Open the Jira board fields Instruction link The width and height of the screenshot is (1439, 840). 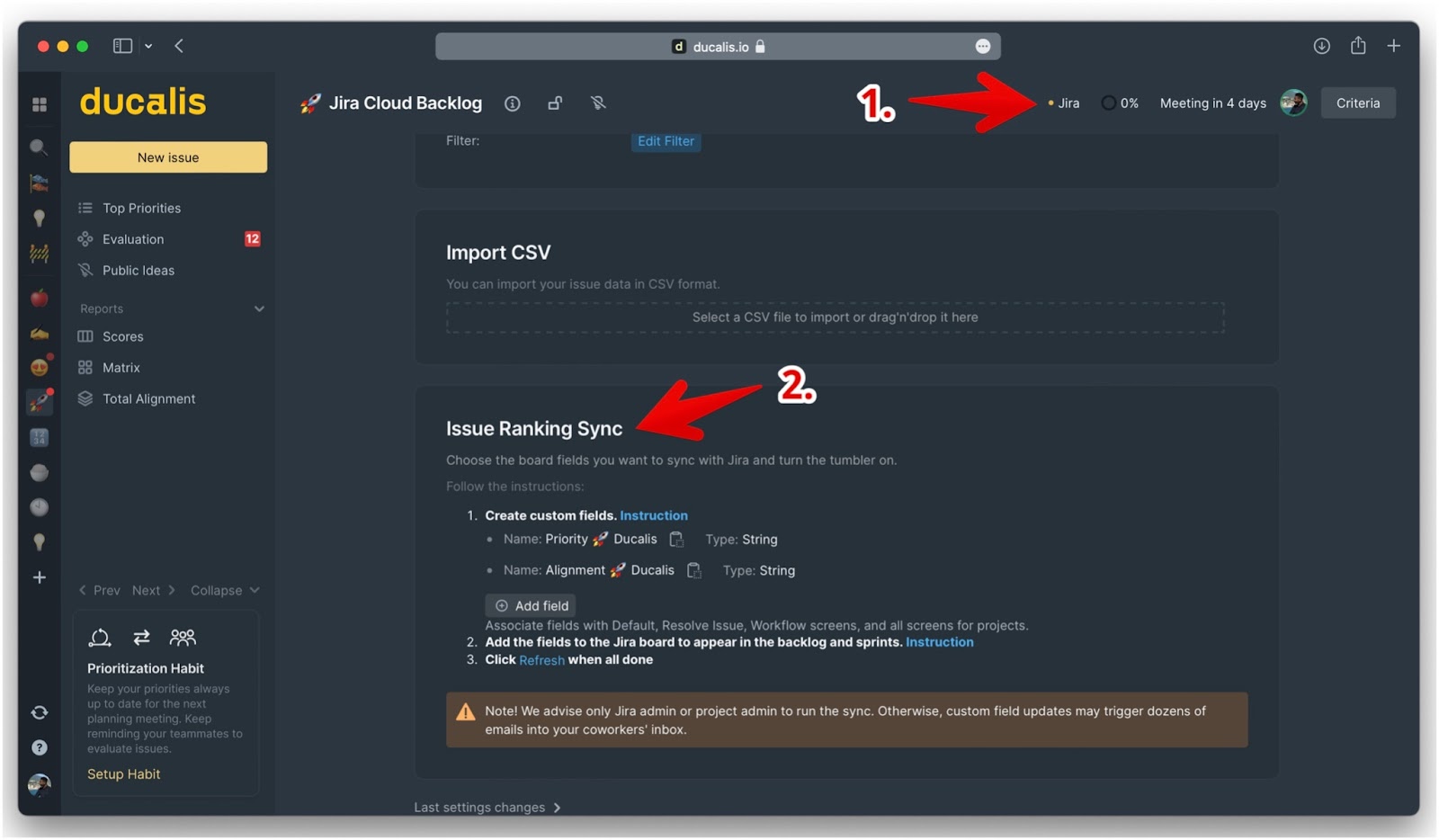point(939,642)
